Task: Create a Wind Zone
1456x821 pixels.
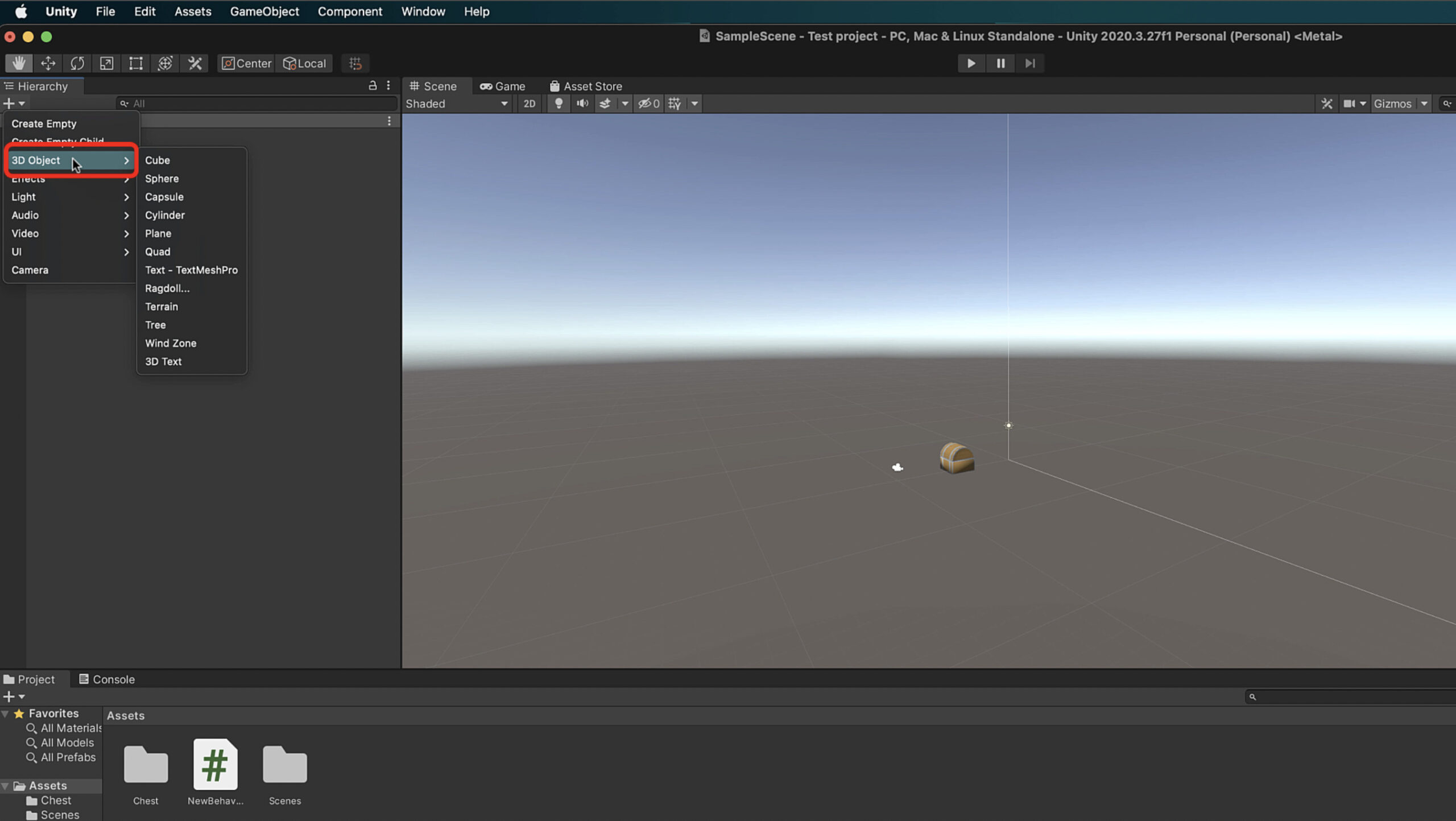Action: (x=192, y=343)
